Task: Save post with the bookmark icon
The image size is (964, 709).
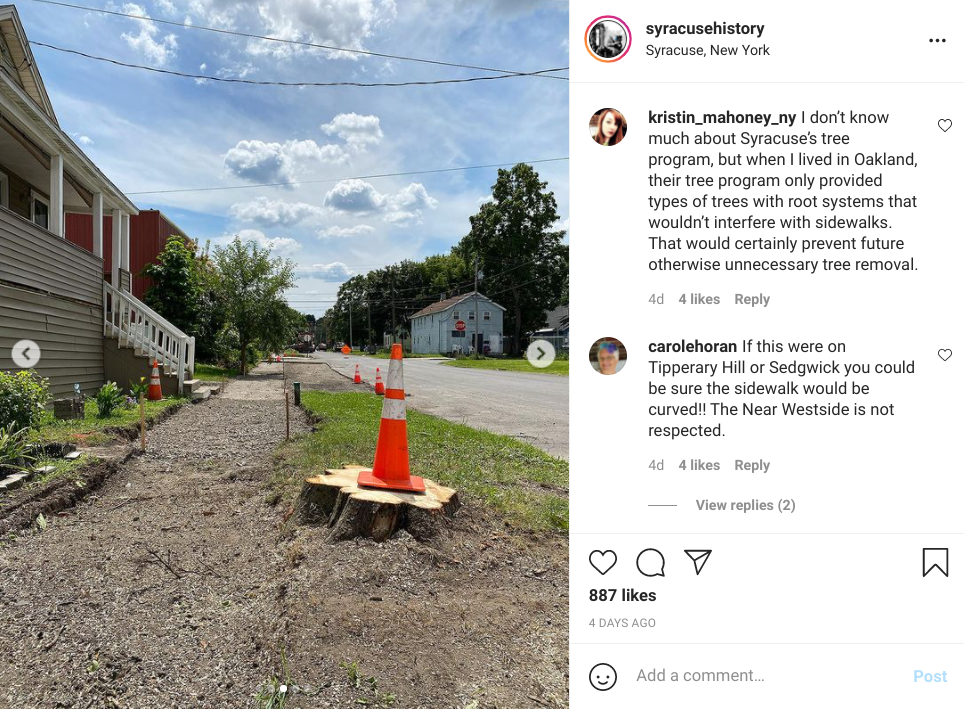Action: tap(935, 562)
